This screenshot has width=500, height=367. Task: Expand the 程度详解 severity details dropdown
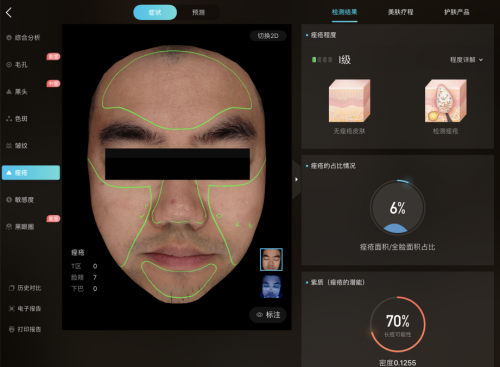[466, 60]
